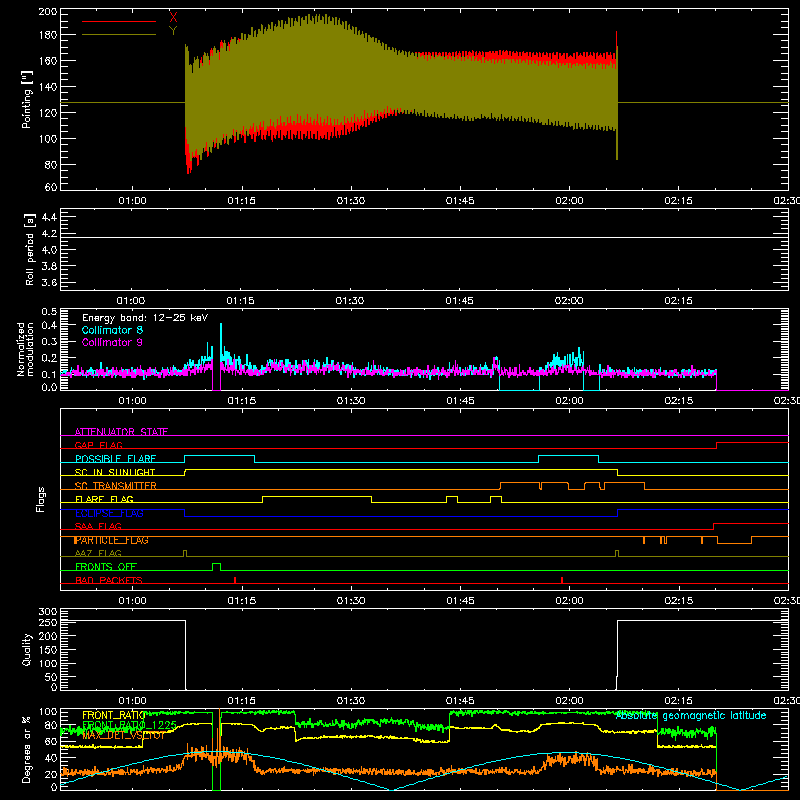The image size is (800, 800).
Task: Click the 0.3 tick on modulation axis
Action: point(49,342)
